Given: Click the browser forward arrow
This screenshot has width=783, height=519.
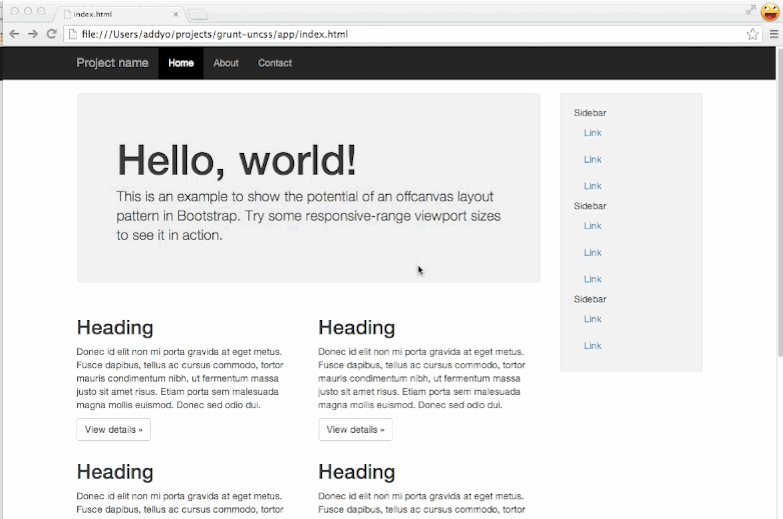Looking at the screenshot, I should 32,34.
